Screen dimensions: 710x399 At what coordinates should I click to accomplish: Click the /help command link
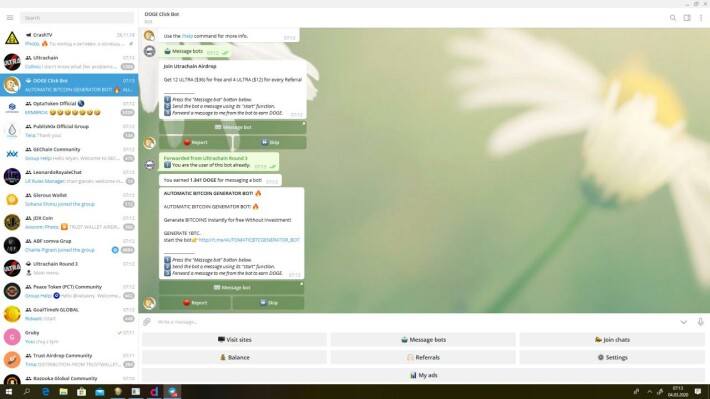pos(187,36)
